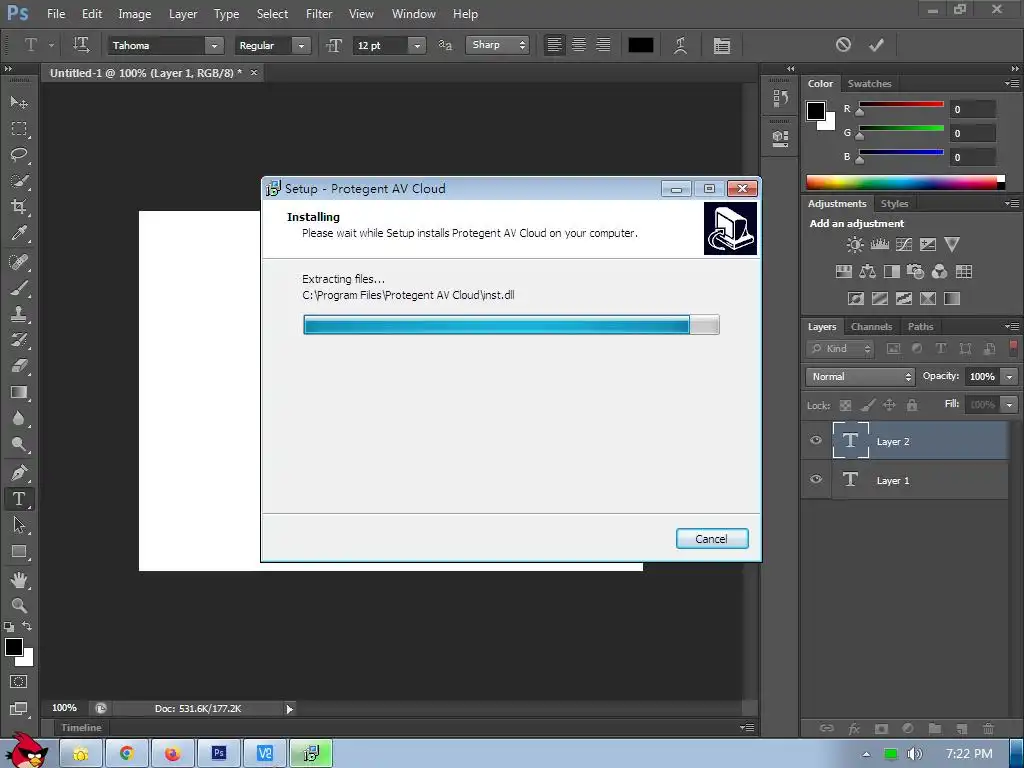Image resolution: width=1024 pixels, height=768 pixels.
Task: Click the R value input field
Action: point(972,110)
